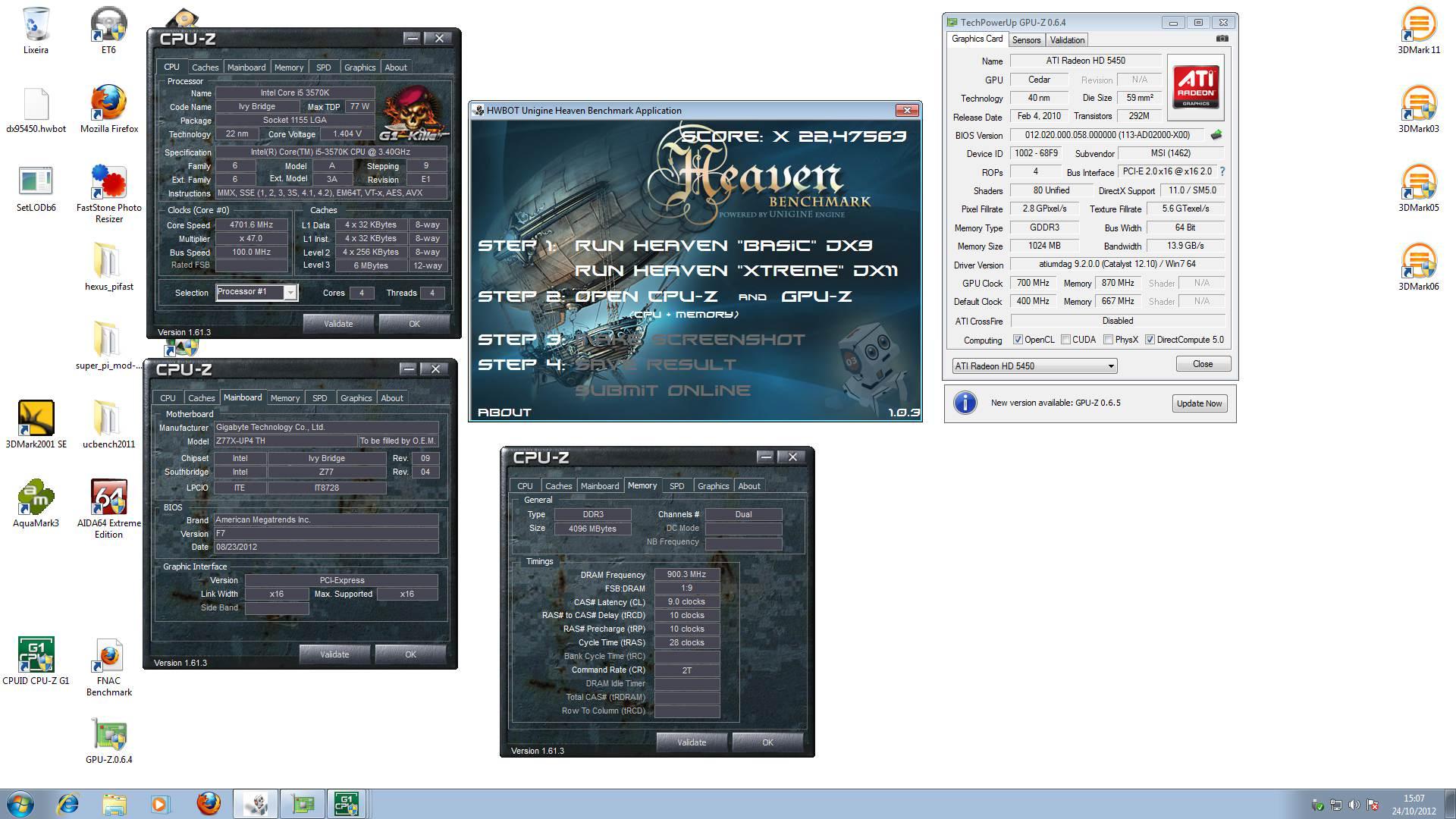Launch GPU-Z.0.6.4 desktop icon
The image size is (1456, 819).
click(108, 740)
